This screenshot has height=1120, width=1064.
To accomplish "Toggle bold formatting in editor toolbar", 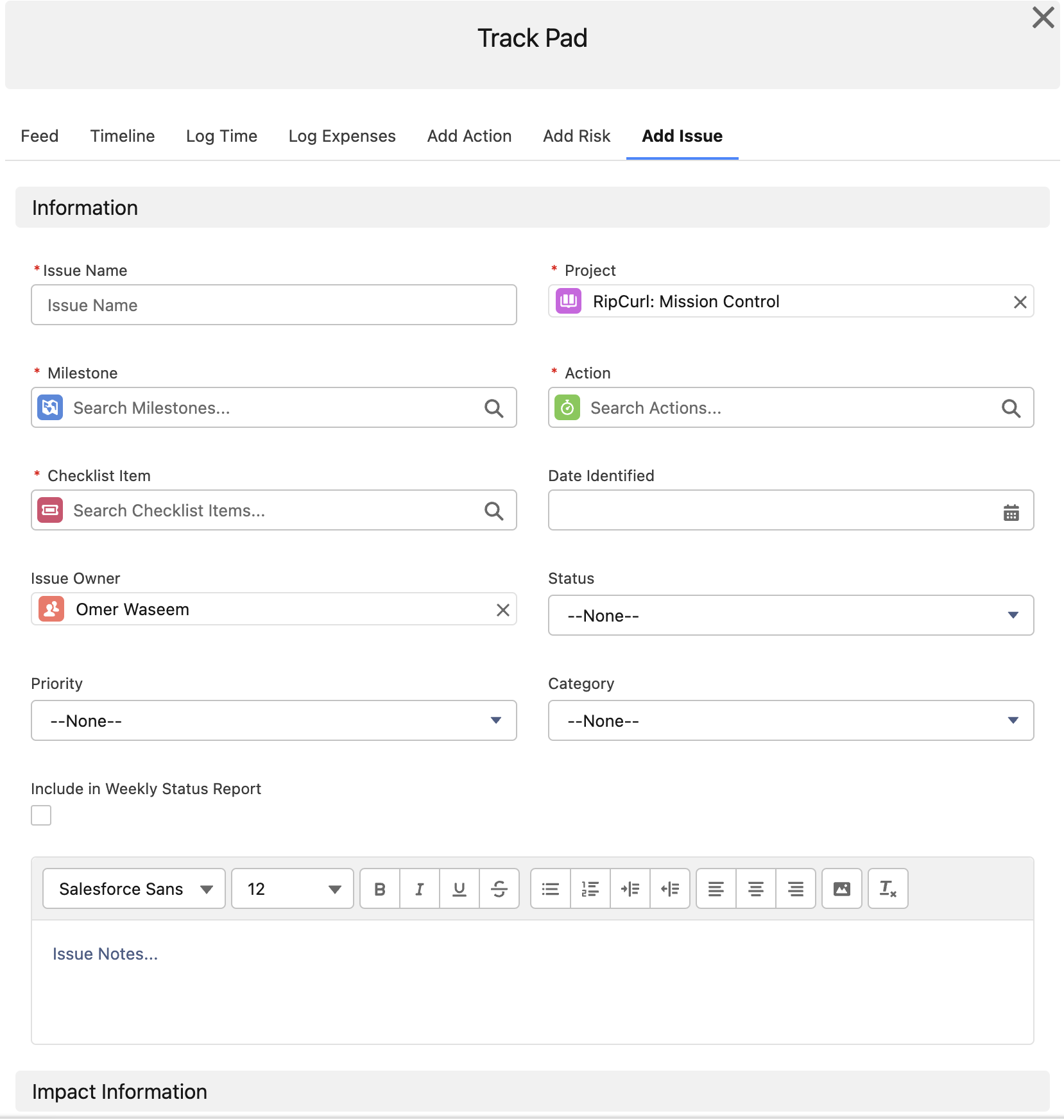I will pos(380,889).
